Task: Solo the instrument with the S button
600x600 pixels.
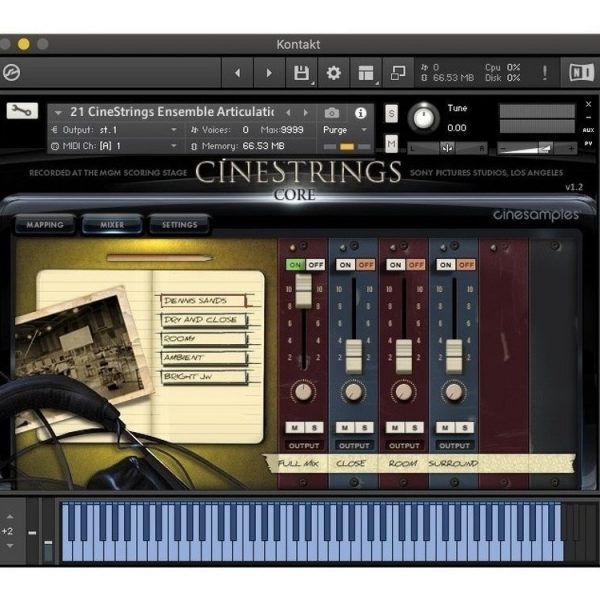Action: pos(391,114)
